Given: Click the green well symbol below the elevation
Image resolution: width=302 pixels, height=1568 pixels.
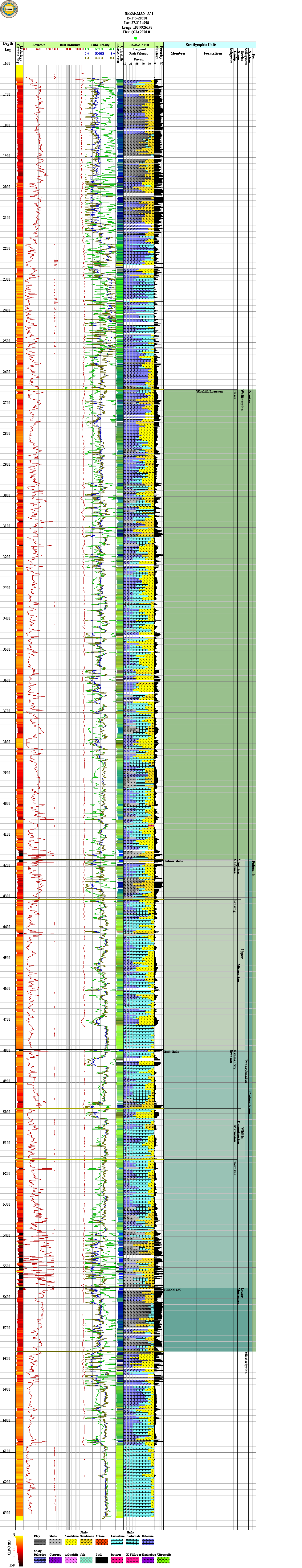Looking at the screenshot, I should 136,38.
